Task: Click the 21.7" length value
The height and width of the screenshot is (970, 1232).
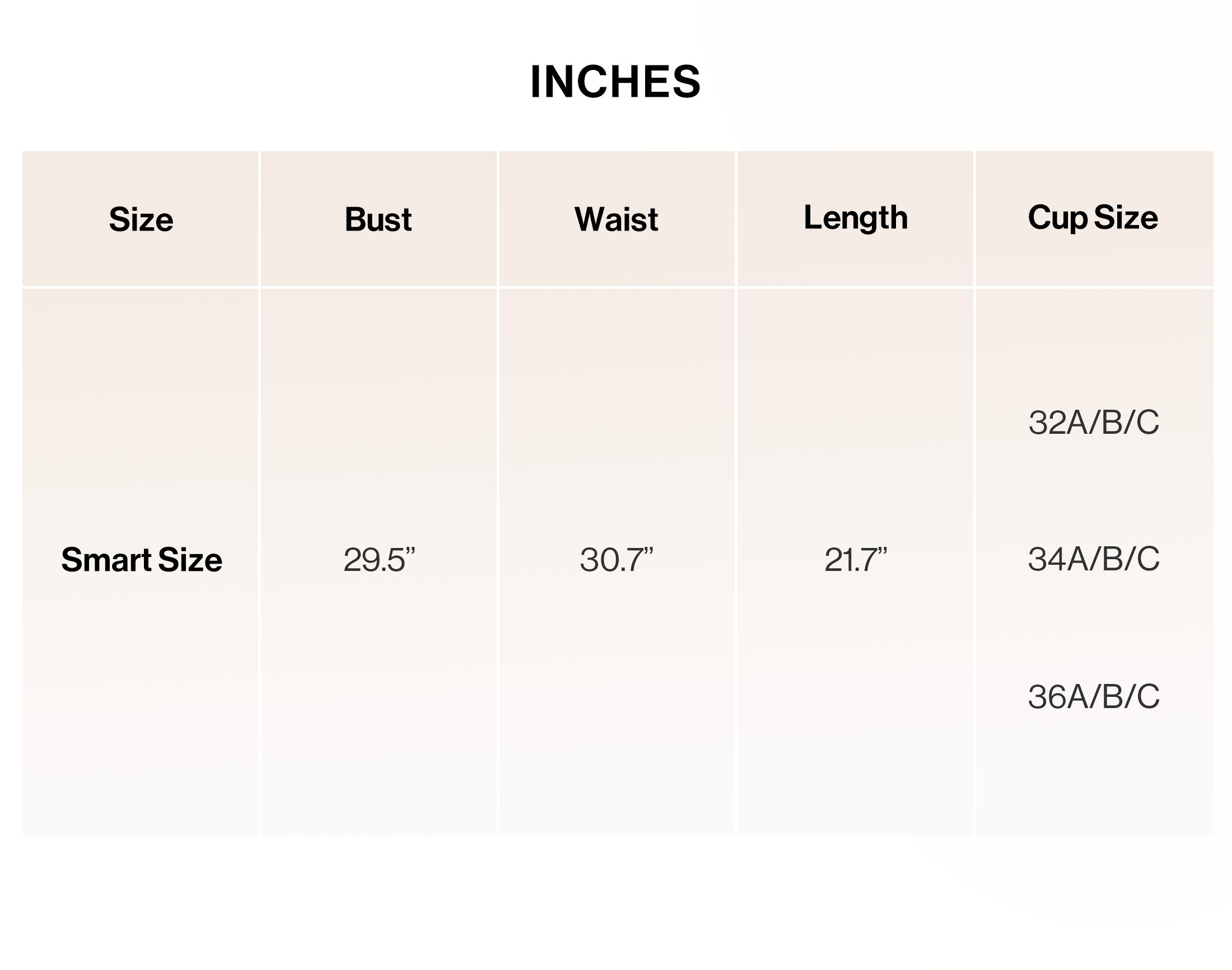Action: pos(855,559)
